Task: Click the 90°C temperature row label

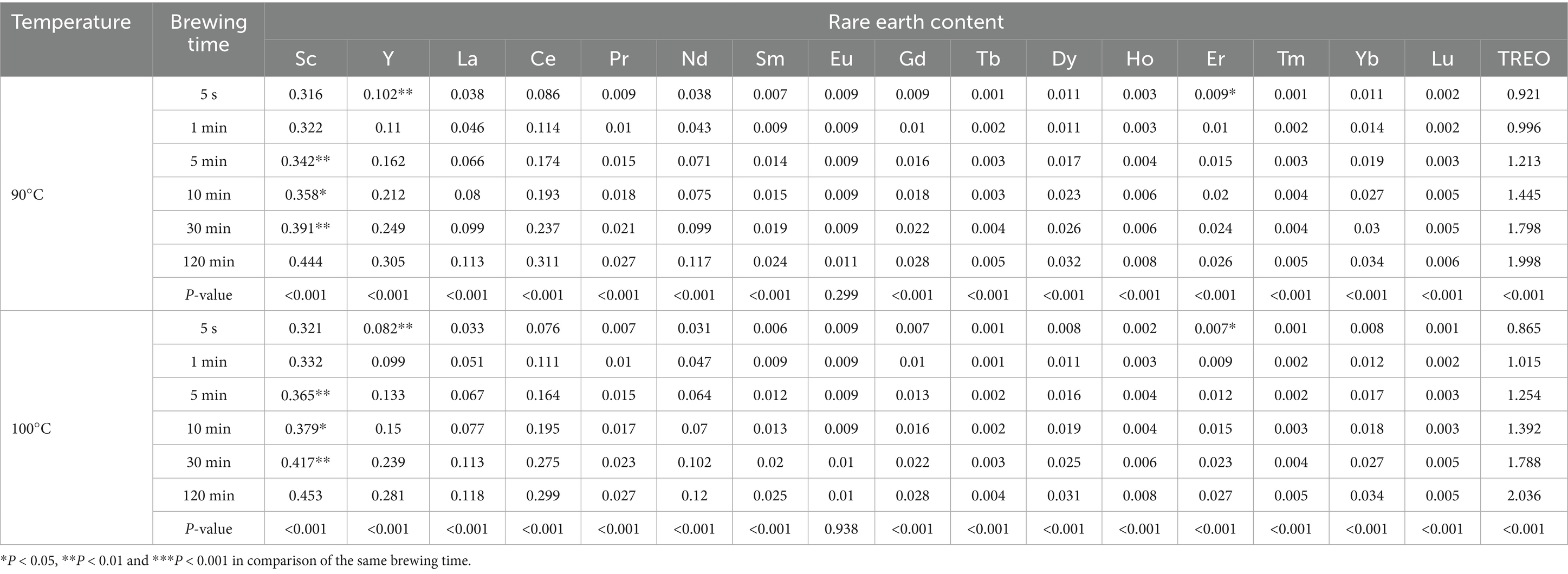Action: click(x=28, y=194)
